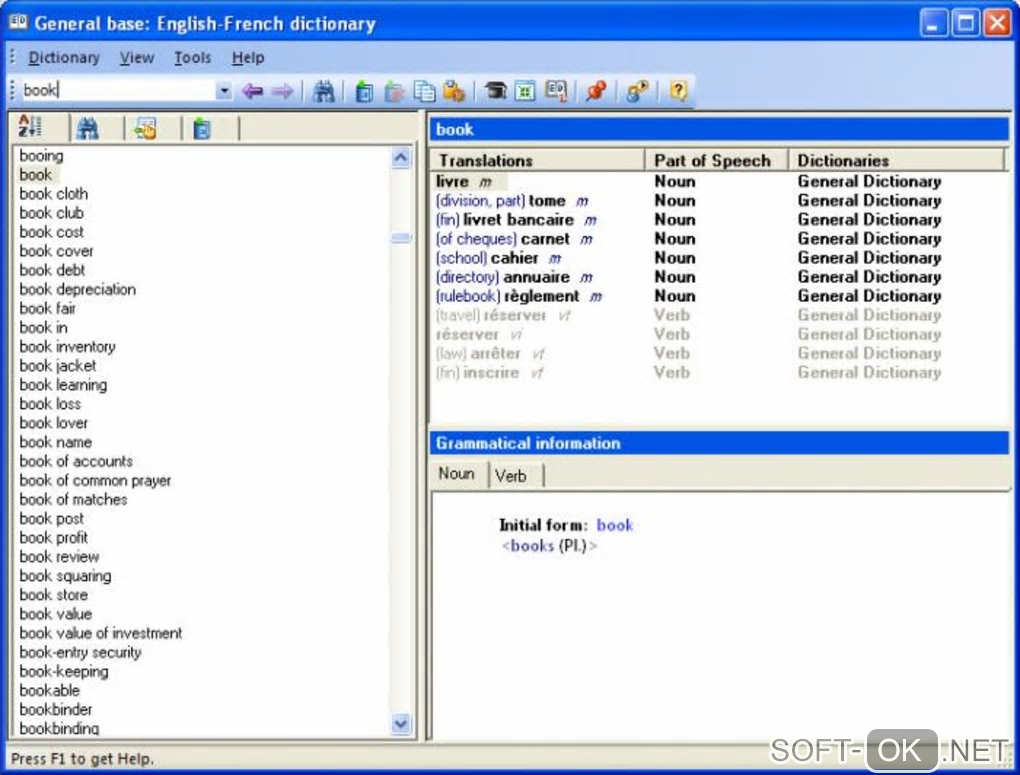Click the word list scrollbar thumb

(401, 238)
